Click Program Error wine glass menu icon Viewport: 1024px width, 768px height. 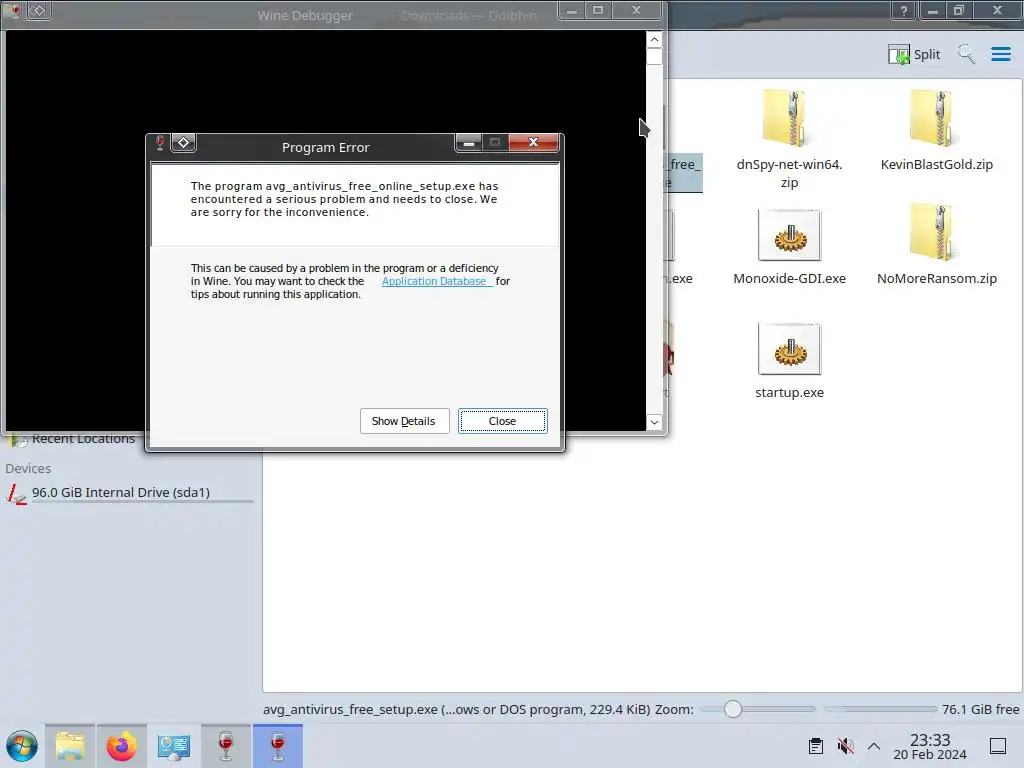click(x=160, y=142)
